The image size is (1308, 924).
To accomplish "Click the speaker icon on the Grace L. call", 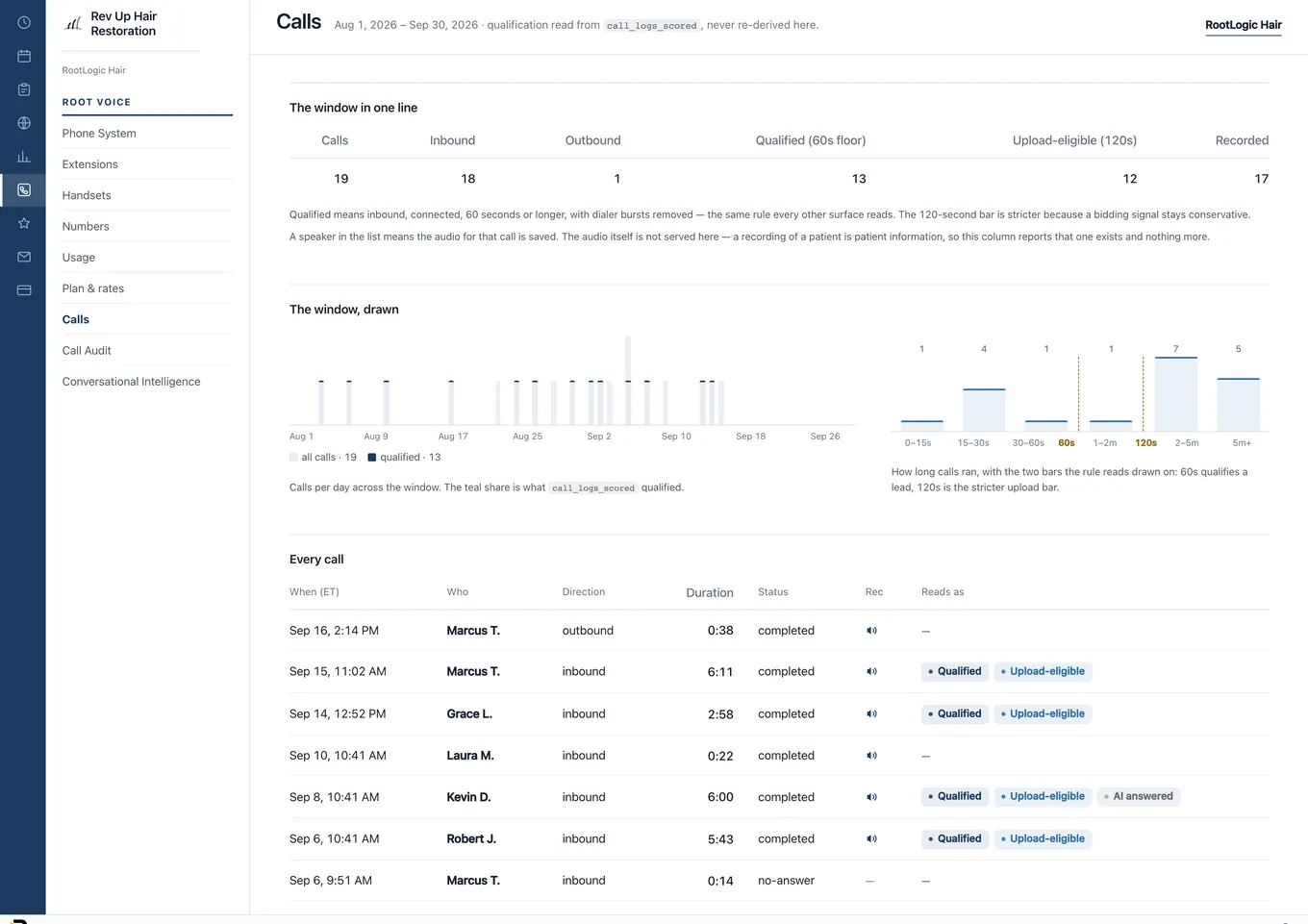I will point(871,714).
